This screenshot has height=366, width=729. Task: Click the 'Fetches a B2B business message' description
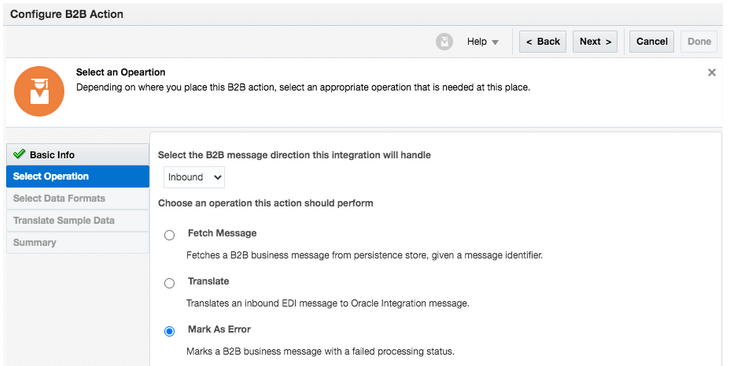[364, 255]
